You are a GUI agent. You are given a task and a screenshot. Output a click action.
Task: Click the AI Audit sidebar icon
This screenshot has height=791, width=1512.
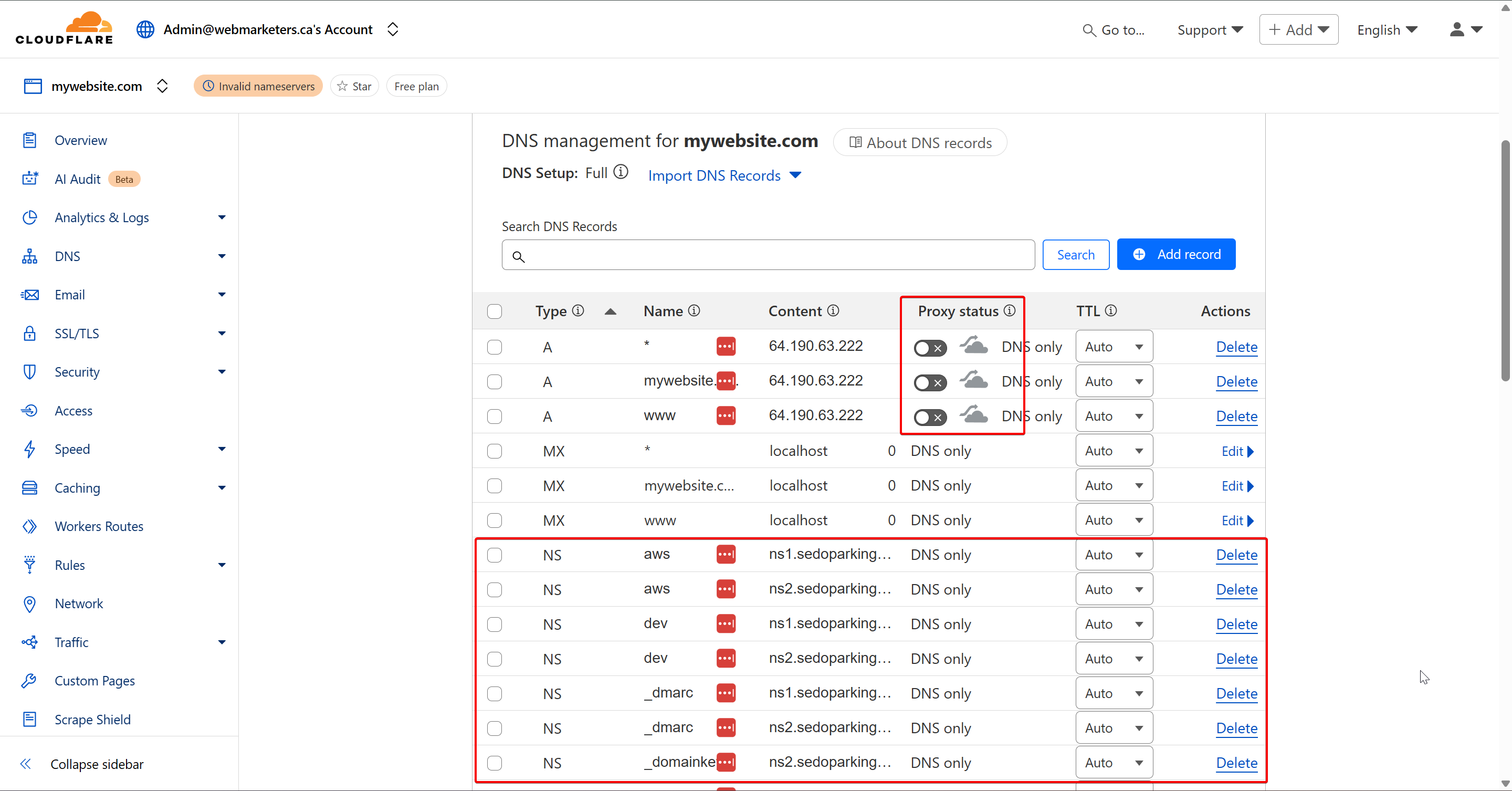[x=30, y=179]
